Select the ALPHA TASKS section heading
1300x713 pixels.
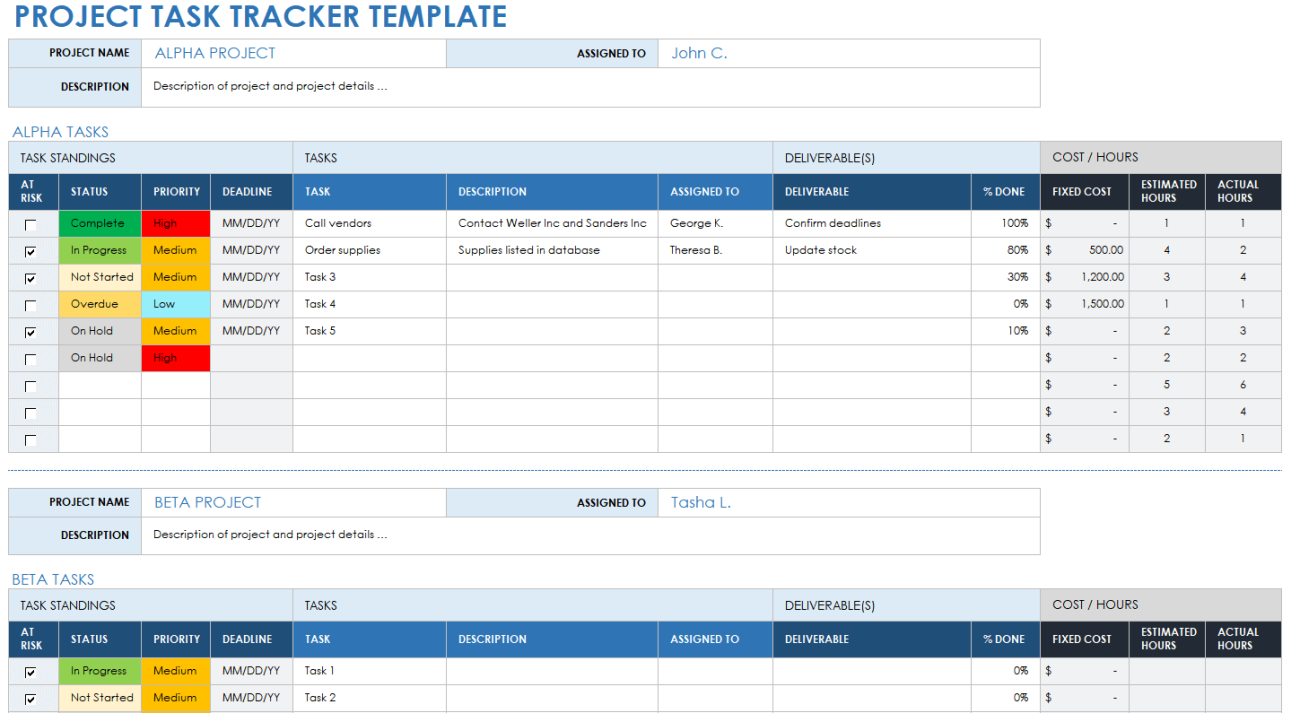click(x=60, y=132)
